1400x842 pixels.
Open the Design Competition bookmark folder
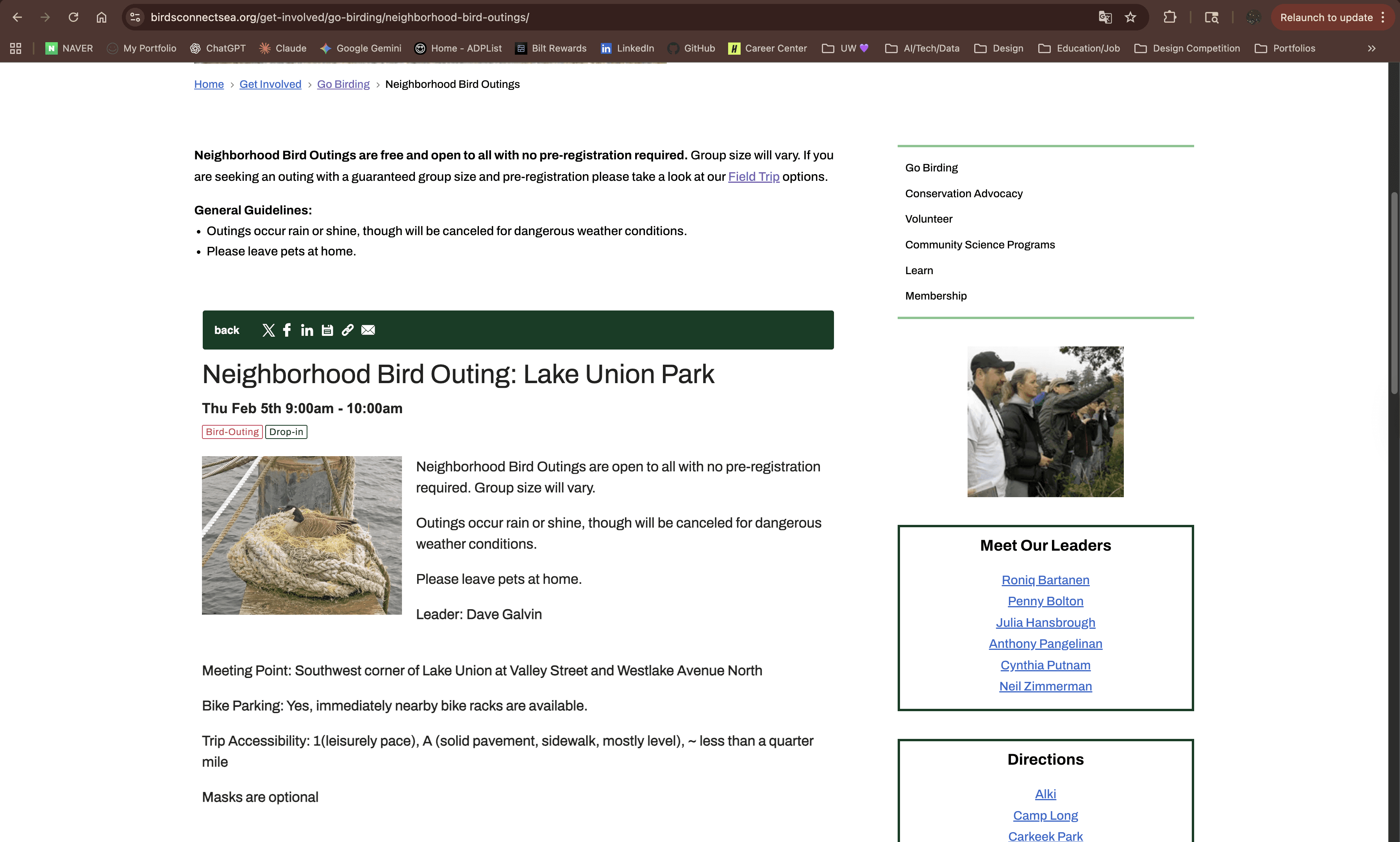pyautogui.click(x=1187, y=48)
